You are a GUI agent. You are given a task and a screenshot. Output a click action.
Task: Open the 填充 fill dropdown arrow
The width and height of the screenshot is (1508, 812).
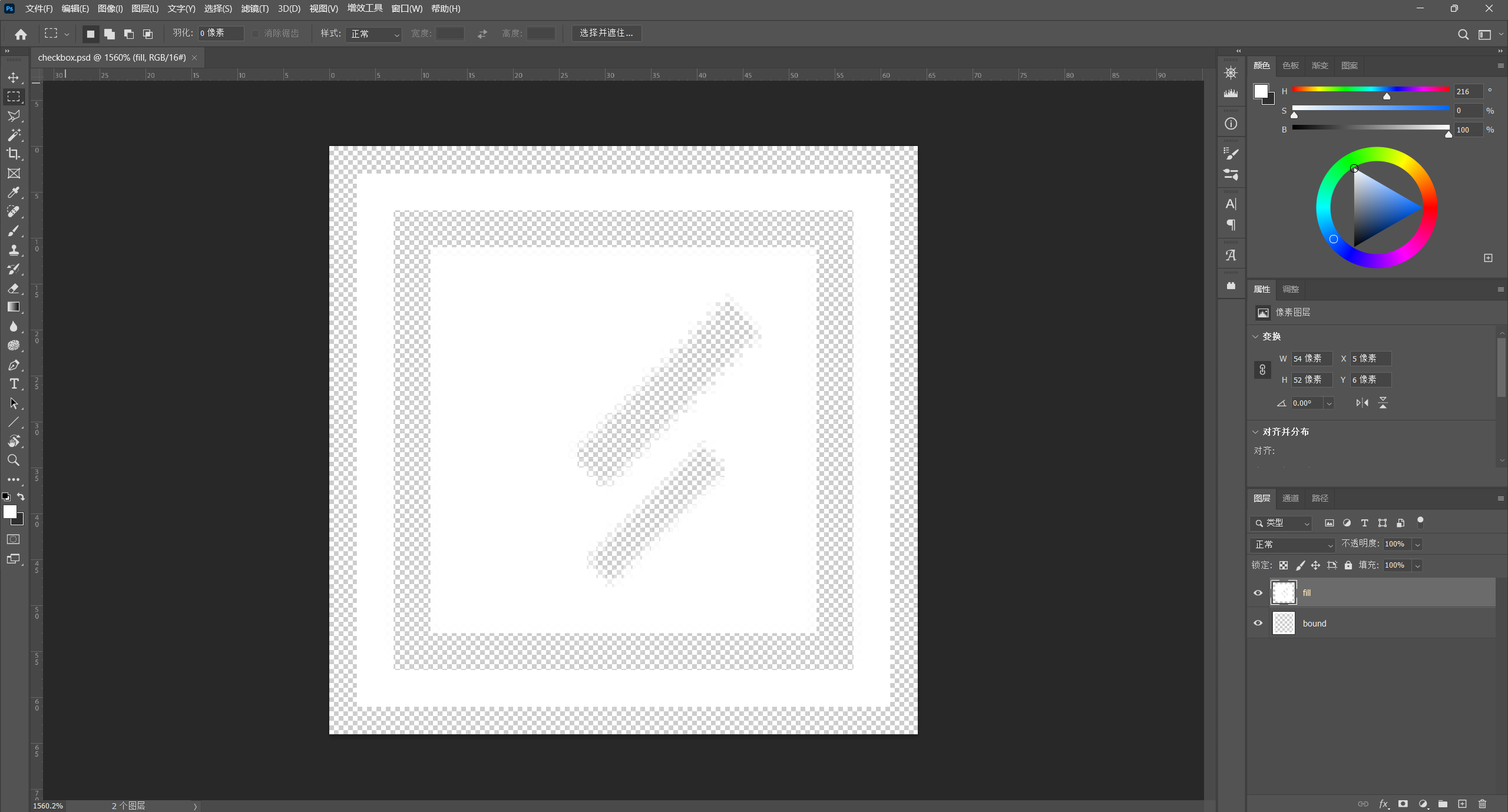click(x=1417, y=566)
